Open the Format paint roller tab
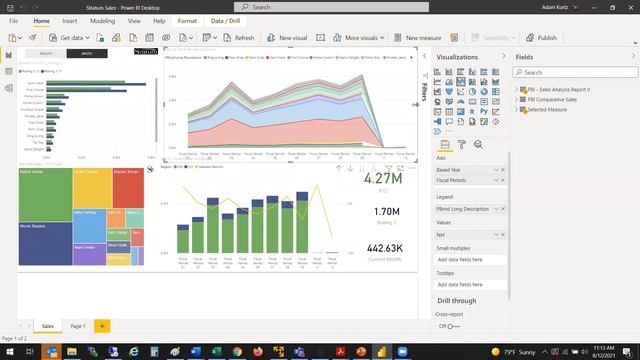Image resolution: width=640 pixels, height=360 pixels. click(x=462, y=144)
